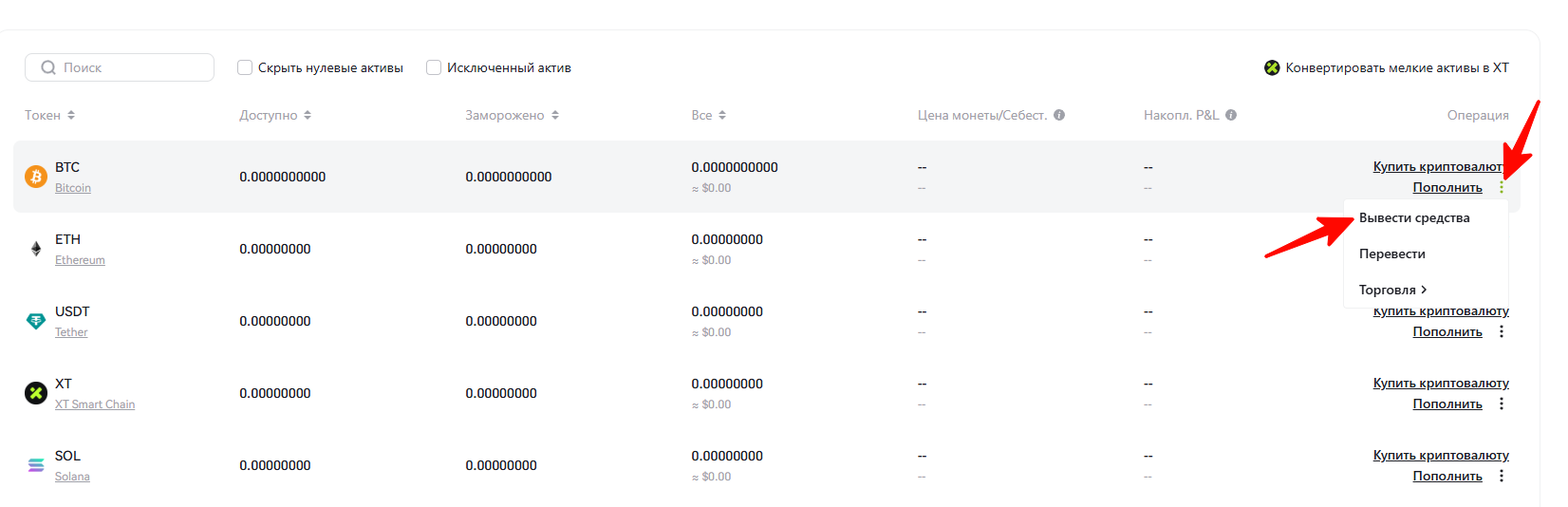1568x507 pixels.
Task: Click info icon beside Цена монеты/Себест.
Action: point(1059,115)
